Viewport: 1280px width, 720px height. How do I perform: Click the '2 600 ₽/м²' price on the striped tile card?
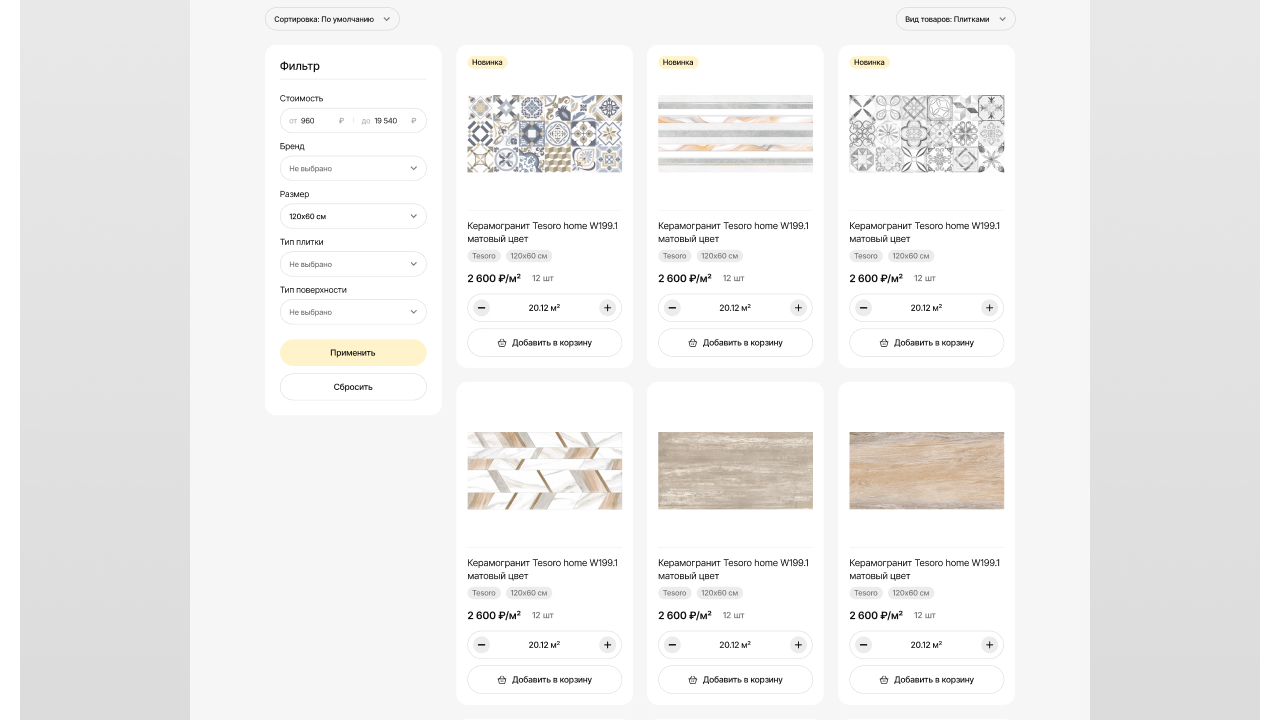pos(685,278)
